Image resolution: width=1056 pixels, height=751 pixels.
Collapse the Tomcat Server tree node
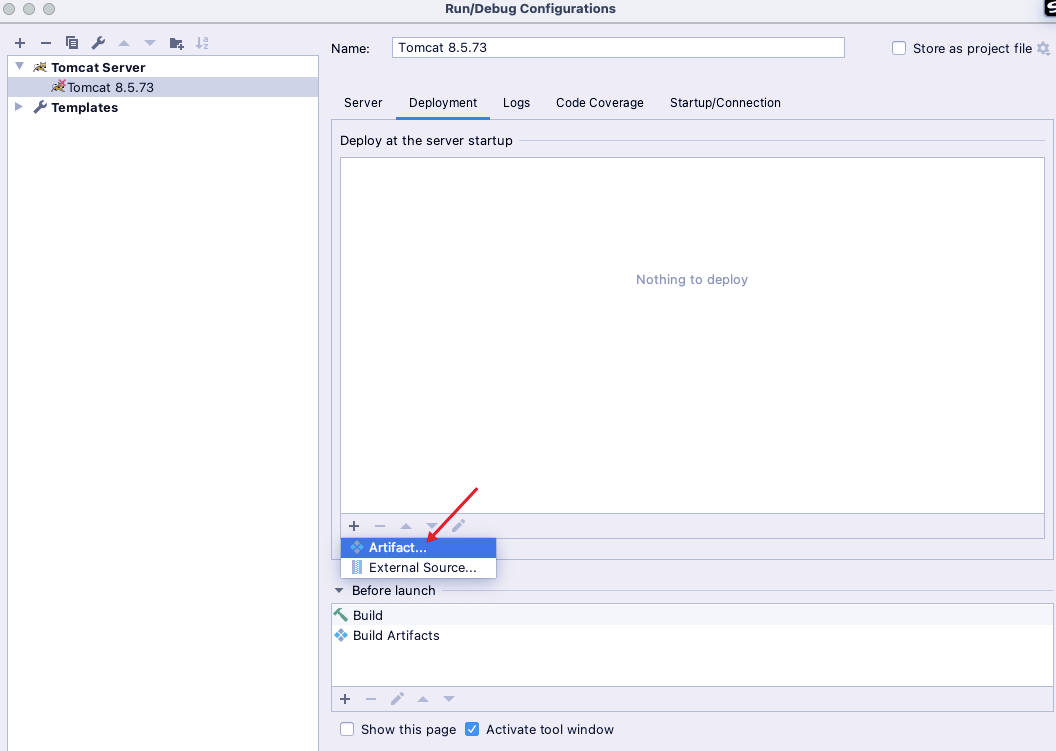[x=20, y=67]
